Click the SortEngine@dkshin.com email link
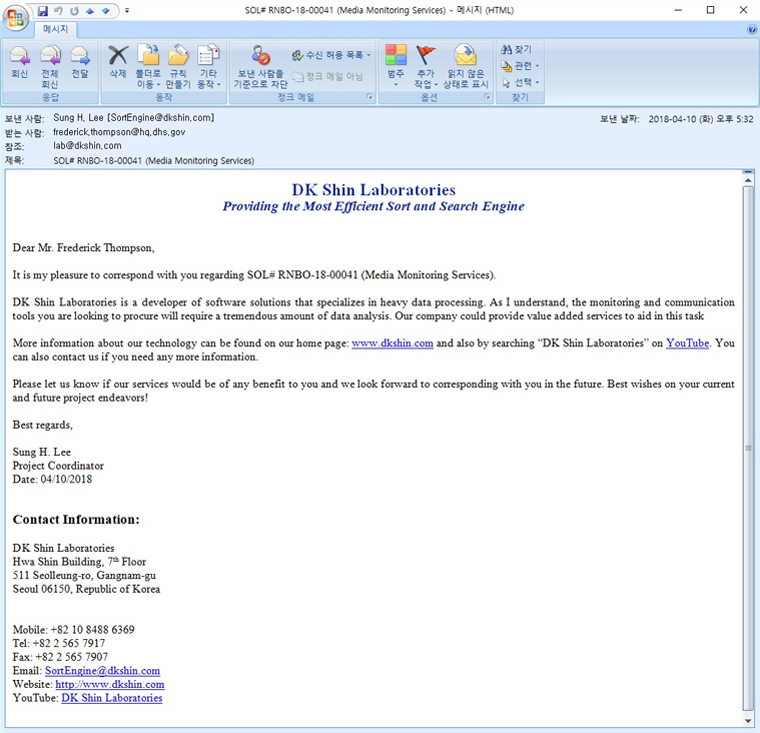 [x=102, y=671]
